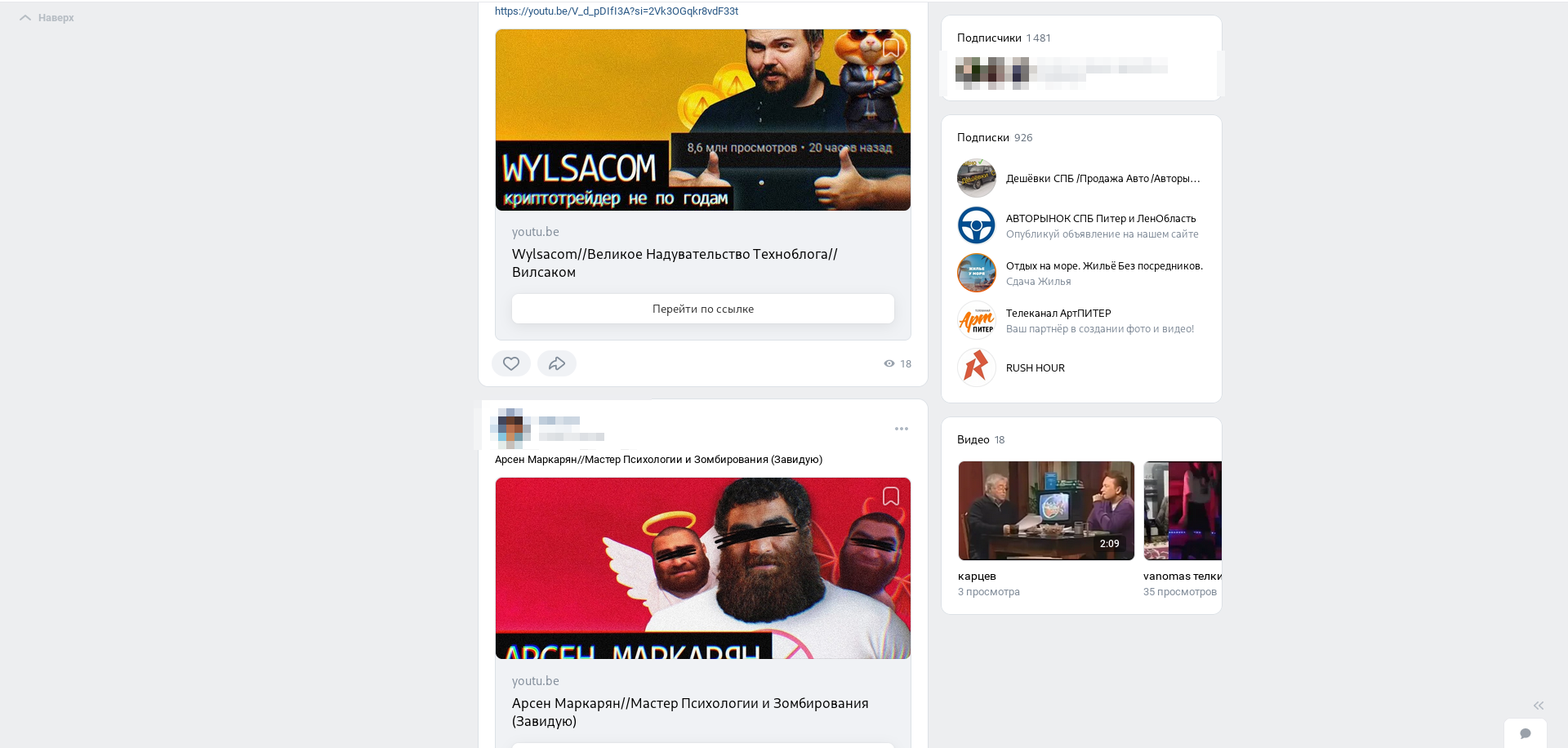
Task: Open Отдых на море group avatar
Action: coord(977,273)
